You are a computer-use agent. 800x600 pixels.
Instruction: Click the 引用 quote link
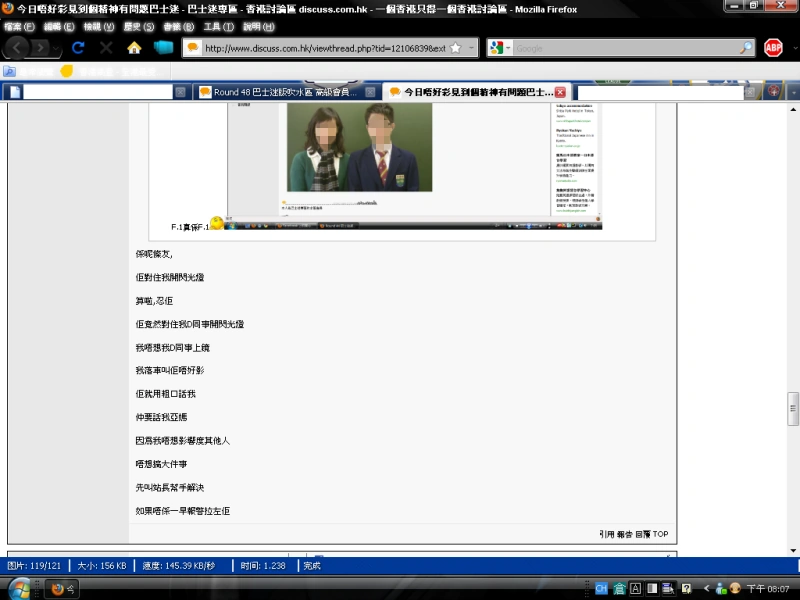click(x=607, y=534)
